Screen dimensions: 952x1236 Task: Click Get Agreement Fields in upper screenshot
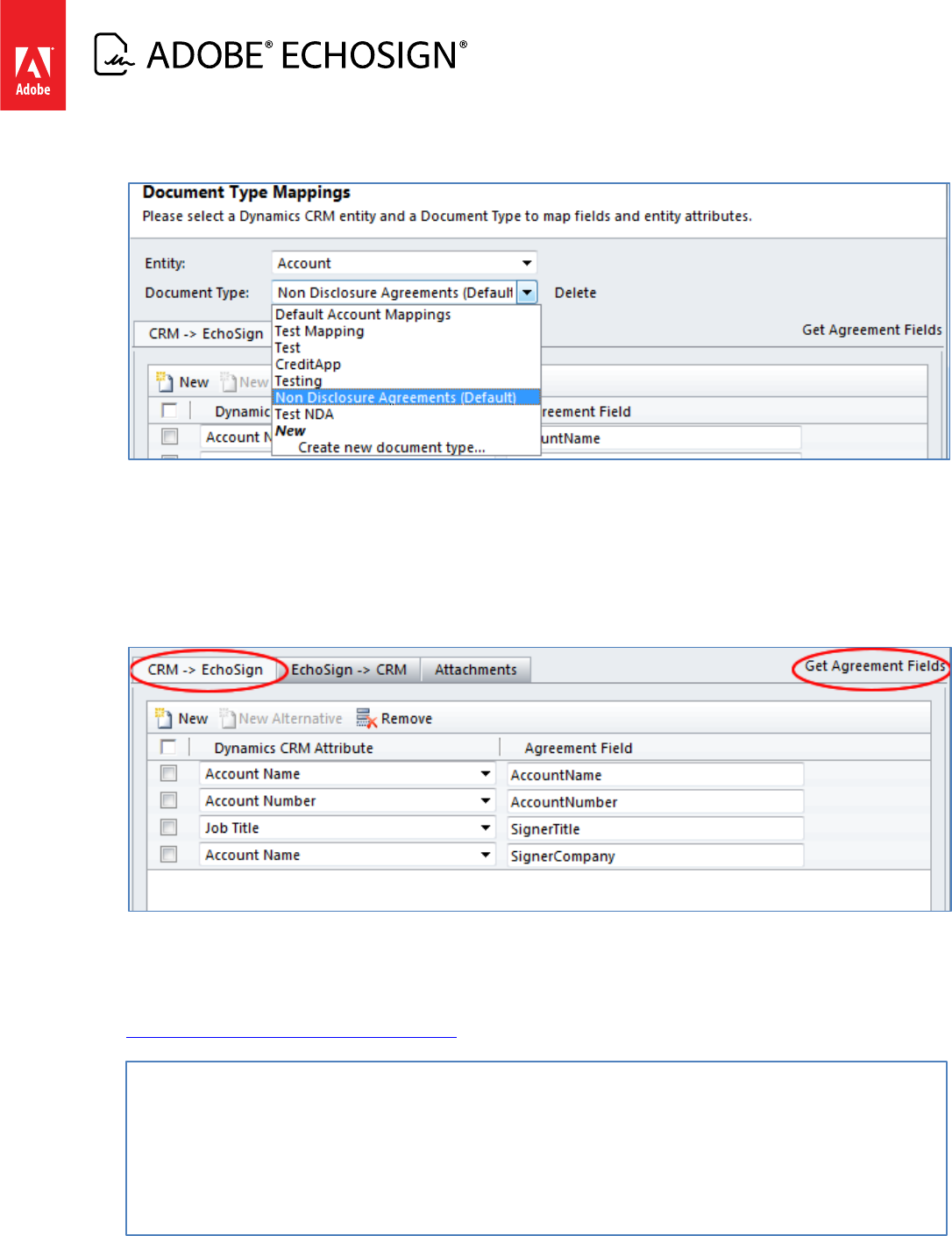click(x=872, y=330)
